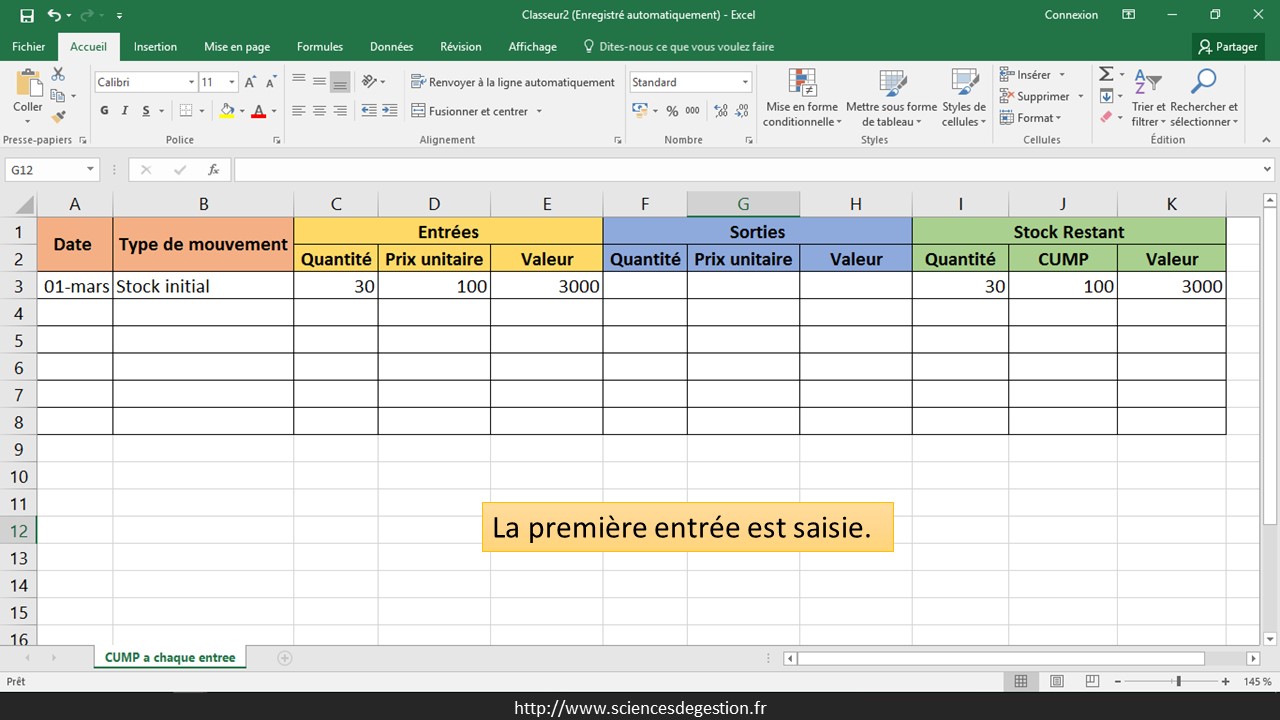Viewport: 1280px width, 720px height.
Task: Select the Format Painter brush icon
Action: 58,117
